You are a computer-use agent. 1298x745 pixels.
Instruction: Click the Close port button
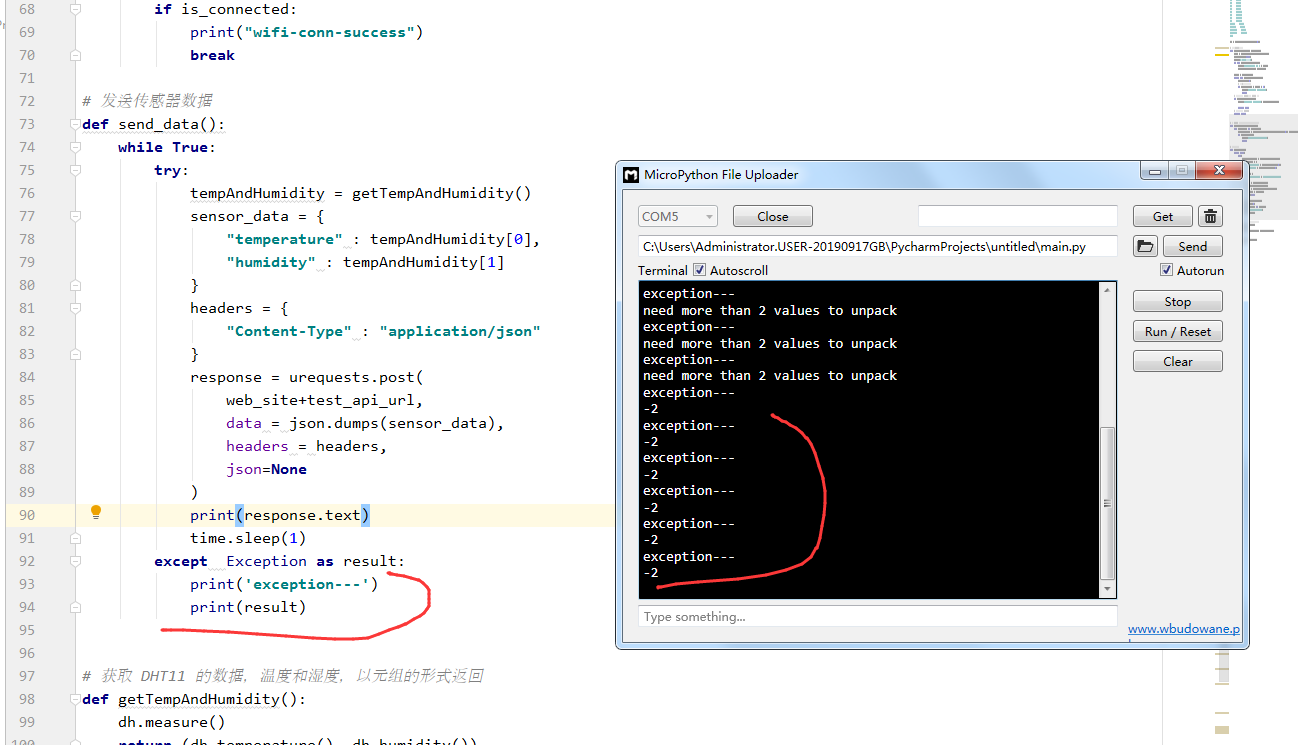tap(773, 216)
